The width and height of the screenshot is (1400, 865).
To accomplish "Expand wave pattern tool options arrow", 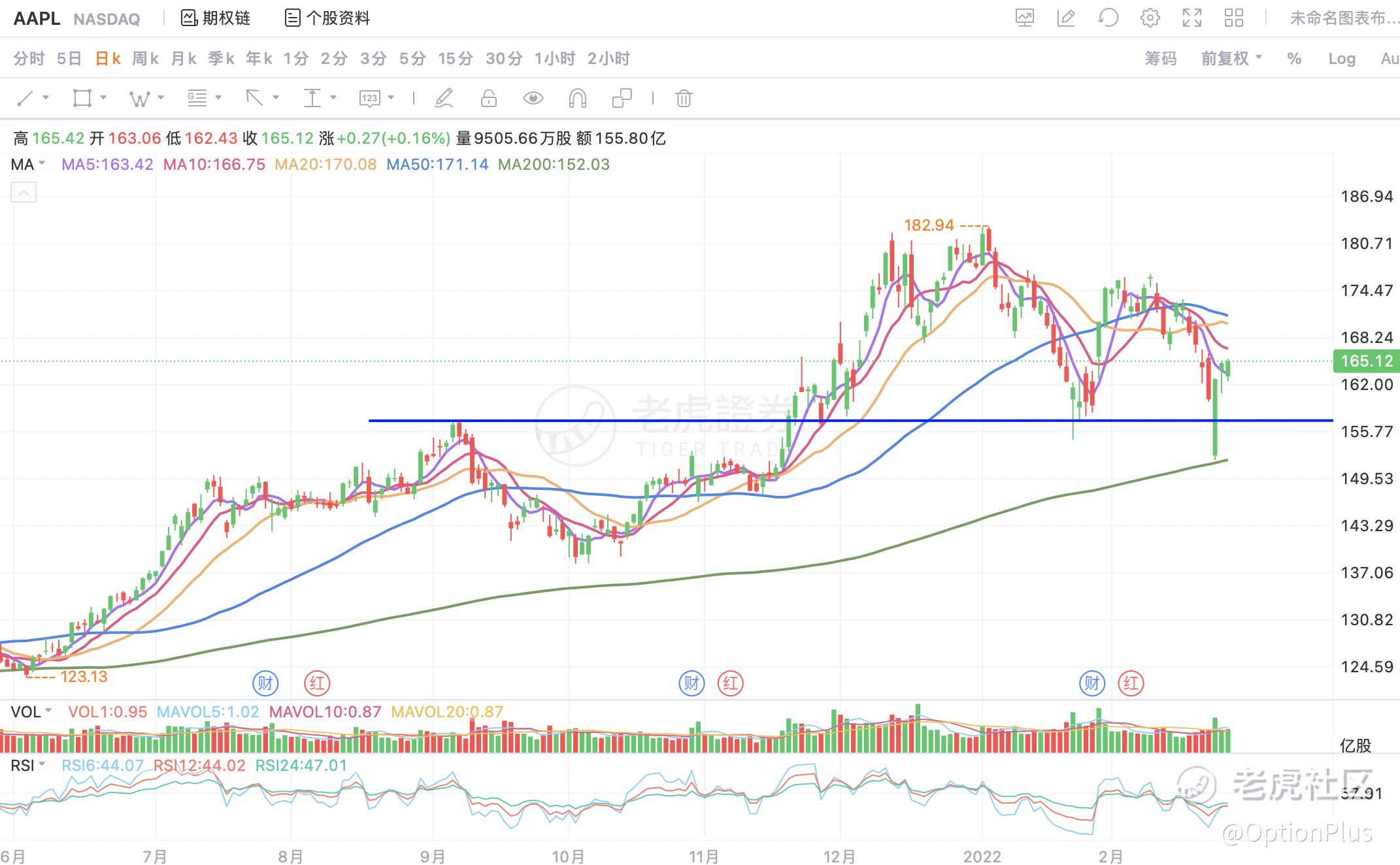I will 161,98.
